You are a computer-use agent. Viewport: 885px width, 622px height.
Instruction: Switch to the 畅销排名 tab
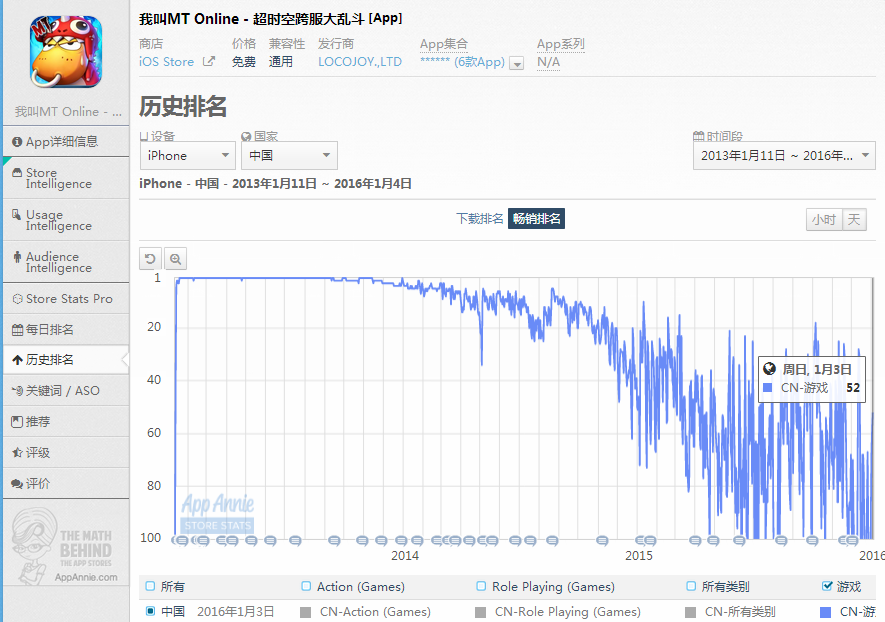click(536, 218)
